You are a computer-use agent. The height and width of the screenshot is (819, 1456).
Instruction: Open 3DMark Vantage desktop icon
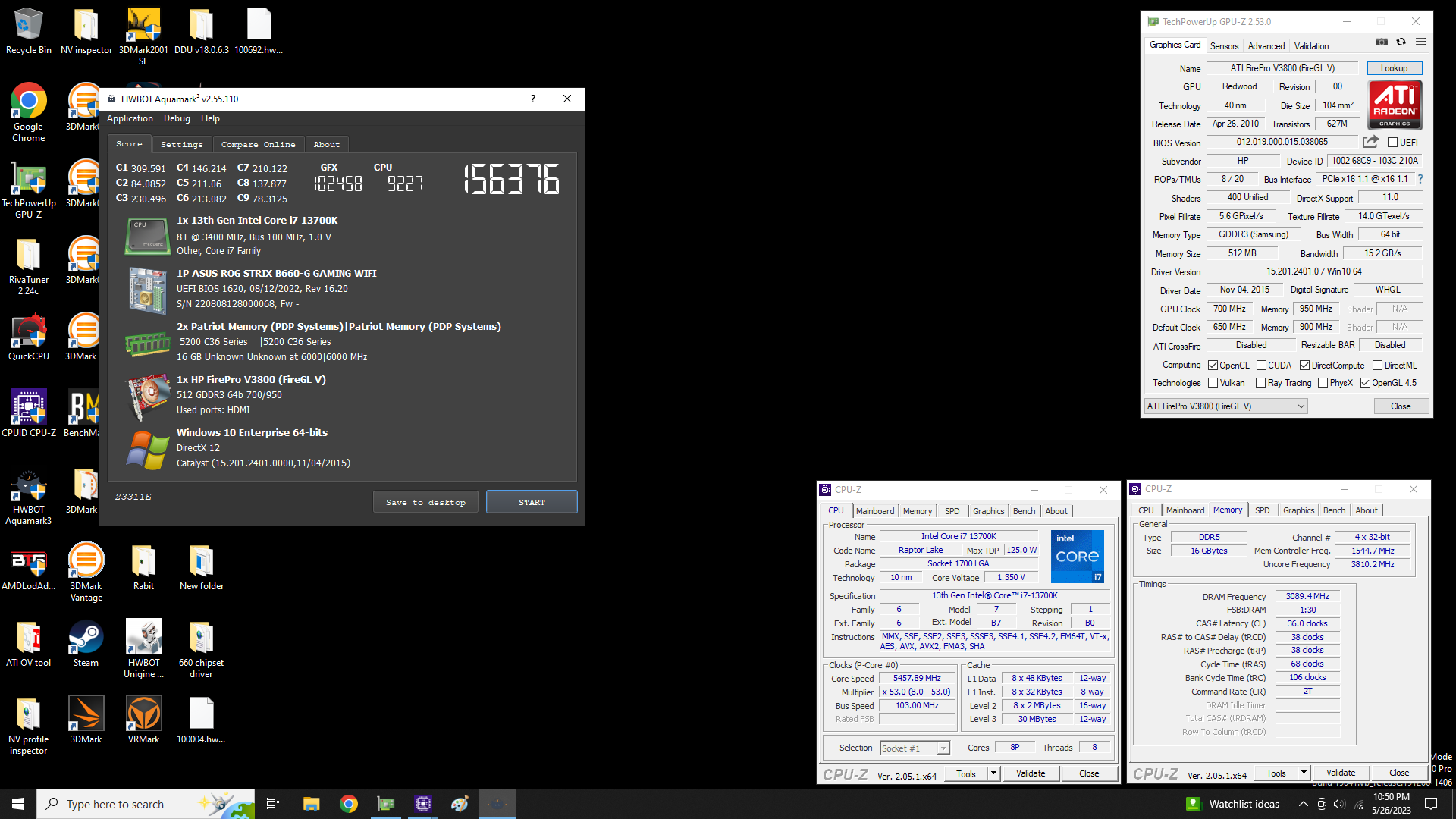coord(86,573)
